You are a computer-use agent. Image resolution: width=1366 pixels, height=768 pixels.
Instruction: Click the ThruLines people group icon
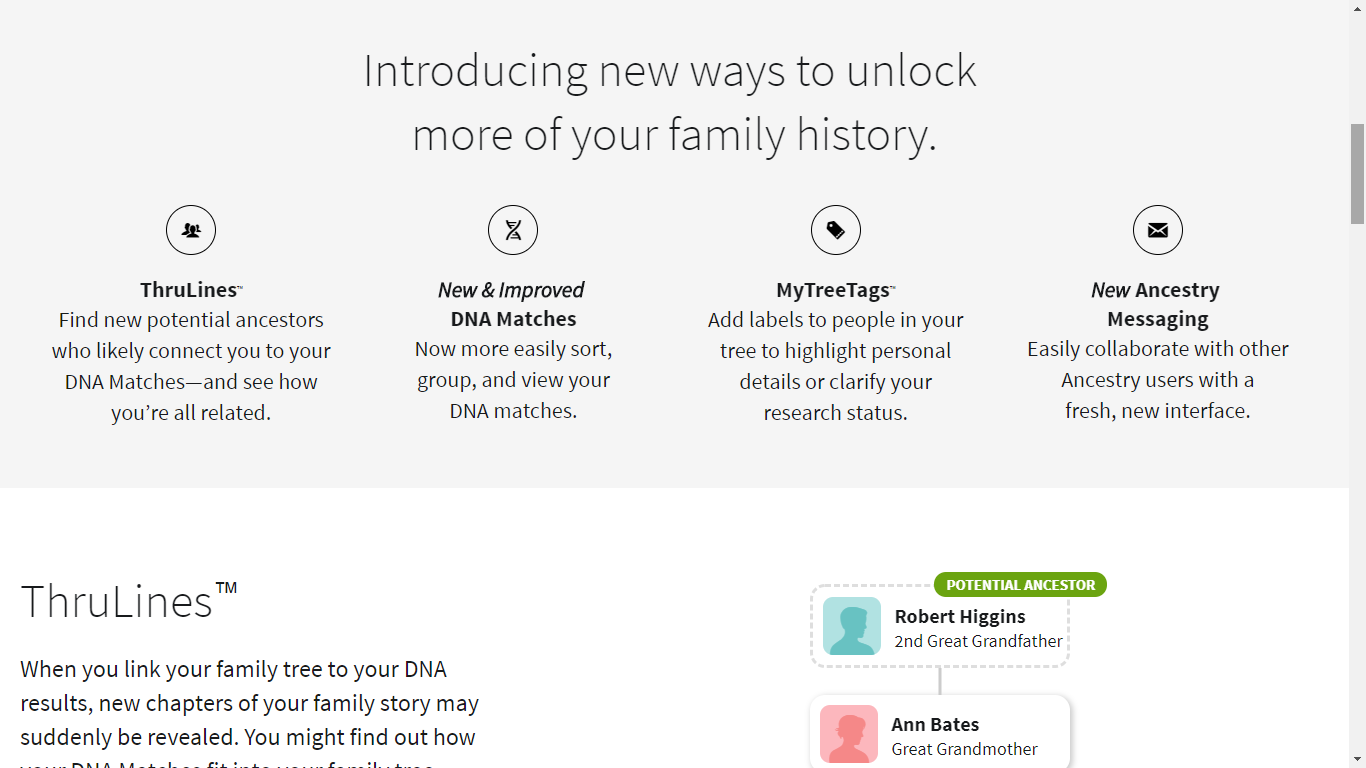point(190,229)
